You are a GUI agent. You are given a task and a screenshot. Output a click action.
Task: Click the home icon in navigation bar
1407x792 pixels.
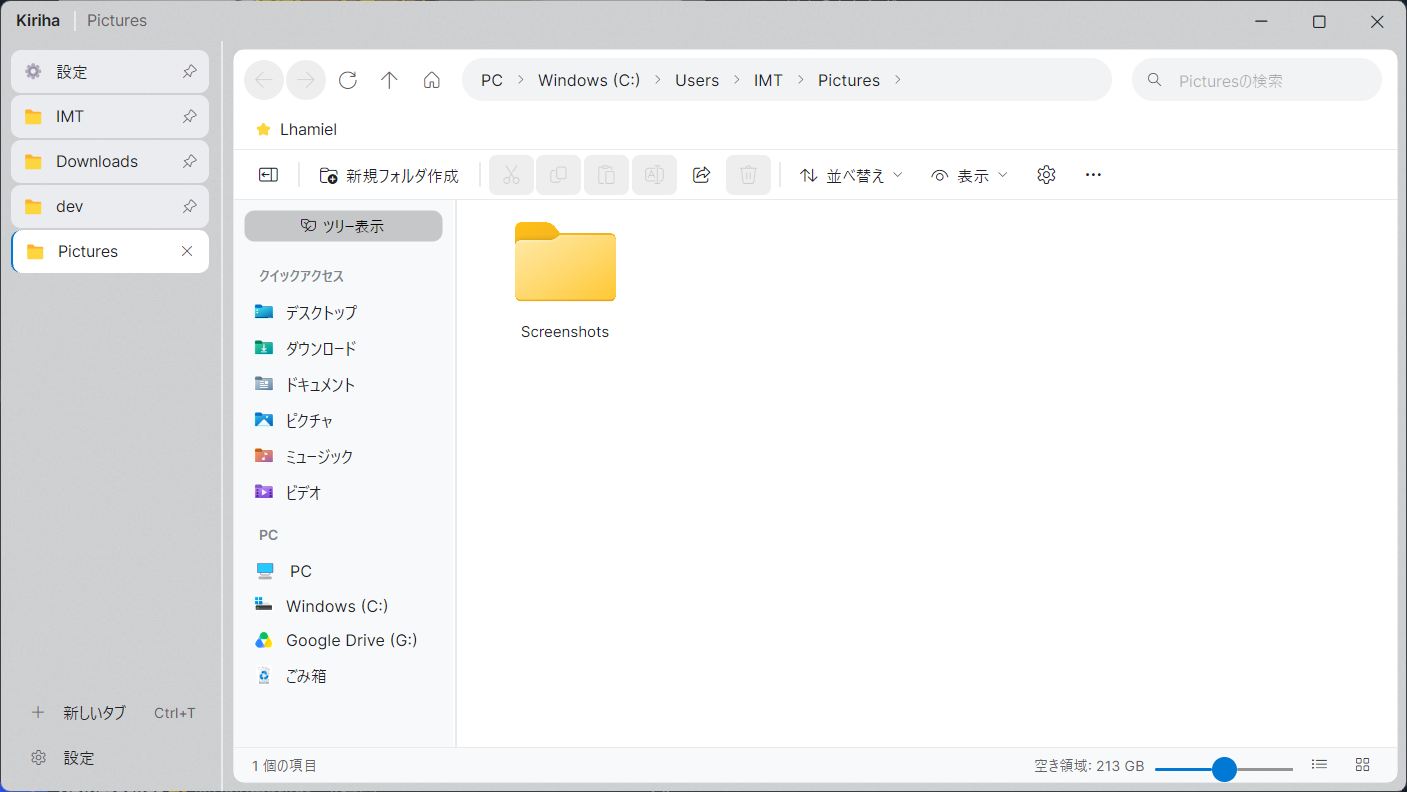[432, 80]
